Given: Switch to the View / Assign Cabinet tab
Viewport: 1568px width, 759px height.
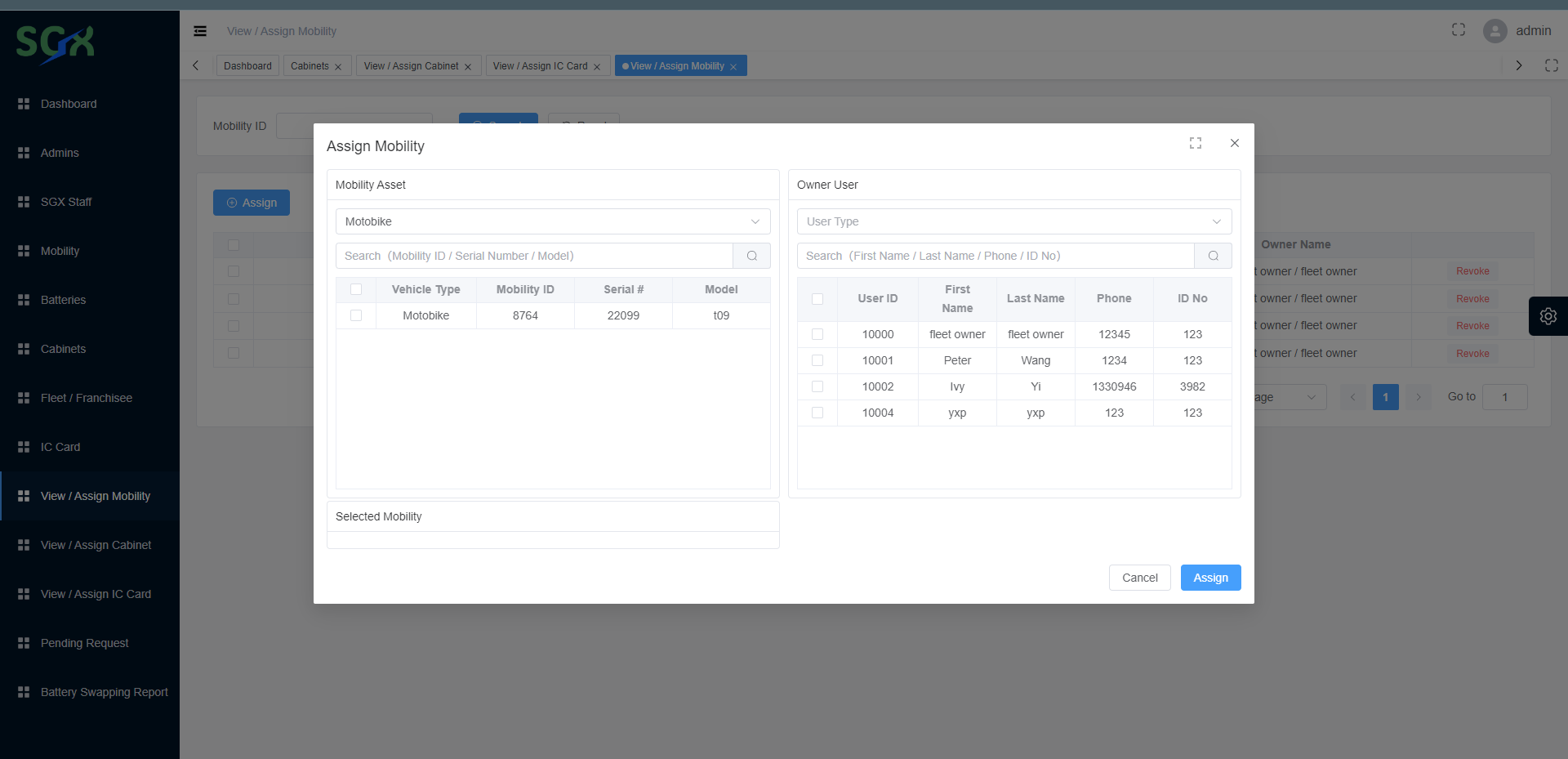Looking at the screenshot, I should tap(411, 66).
